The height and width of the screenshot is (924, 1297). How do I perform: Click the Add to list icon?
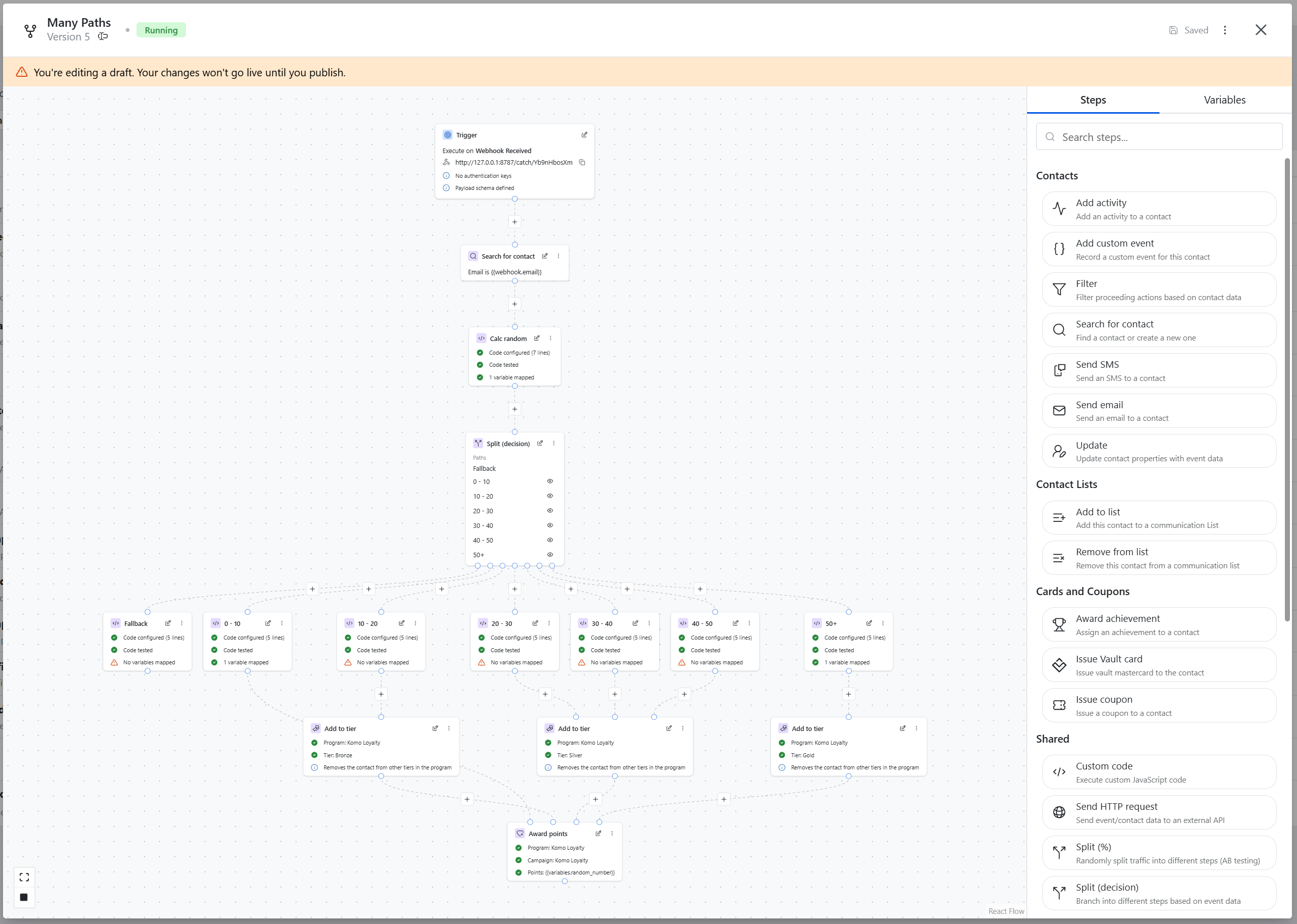pyautogui.click(x=1059, y=518)
